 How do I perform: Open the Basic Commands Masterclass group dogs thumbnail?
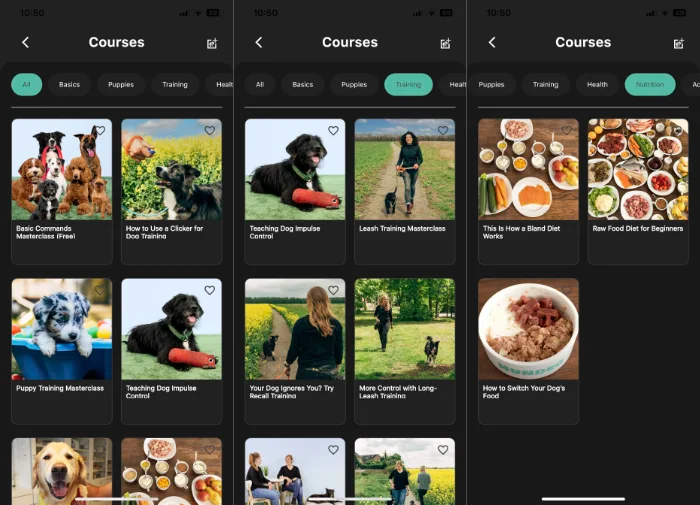(x=62, y=169)
